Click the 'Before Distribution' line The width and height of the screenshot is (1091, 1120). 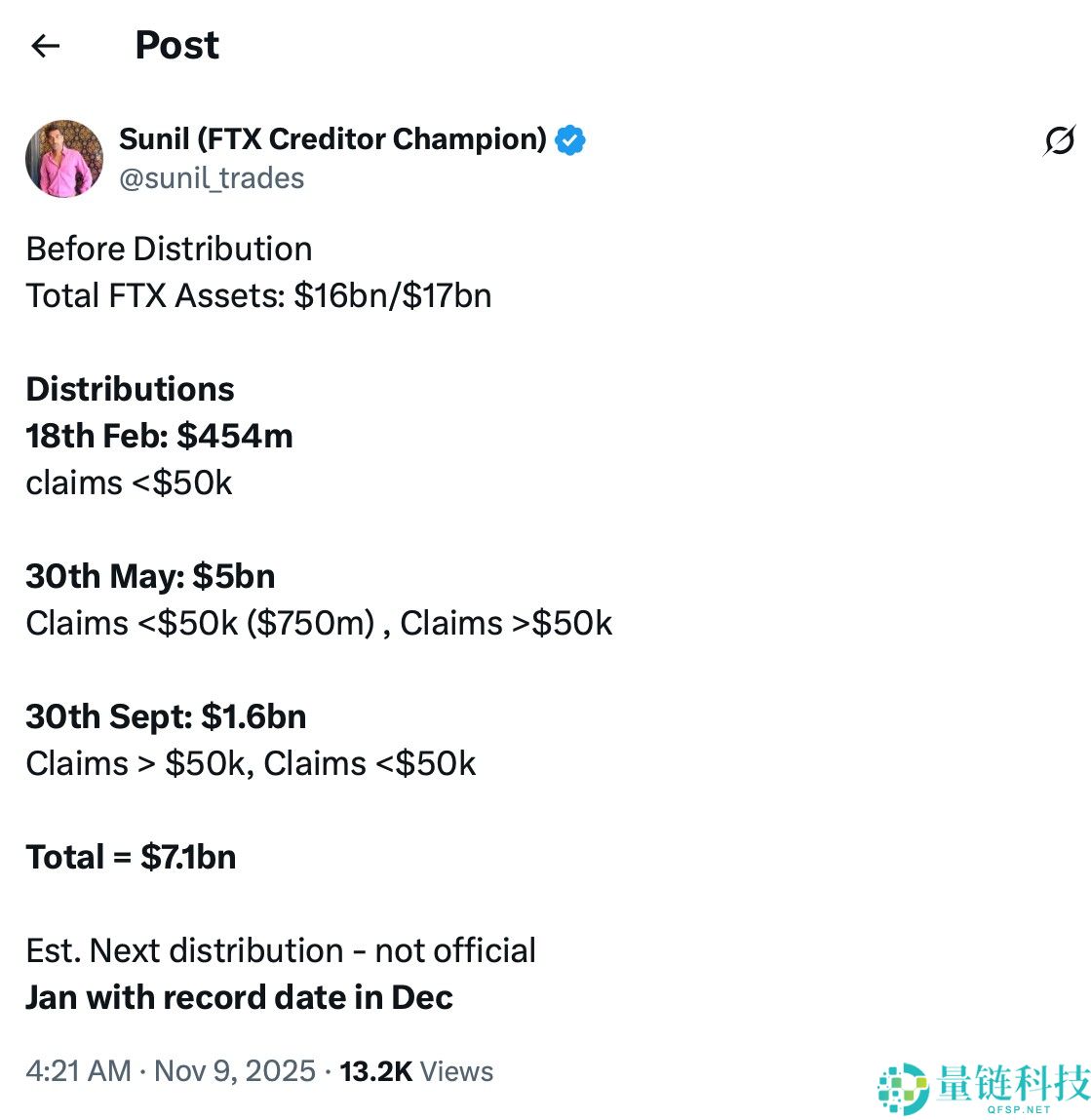pyautogui.click(x=169, y=249)
